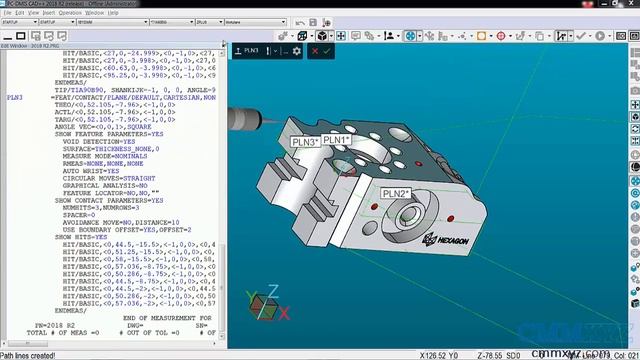Open the gear settings in PLN3 toolbar
The width and height of the screenshot is (640, 360).
[297, 51]
